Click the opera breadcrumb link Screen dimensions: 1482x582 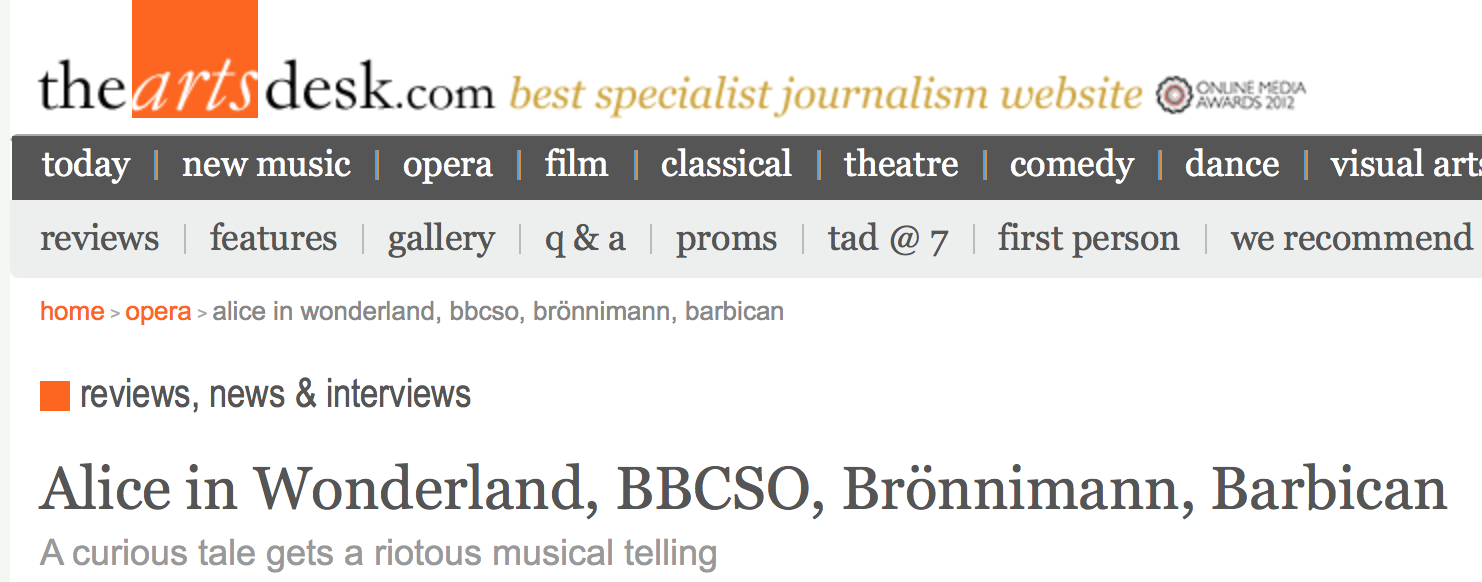[158, 313]
